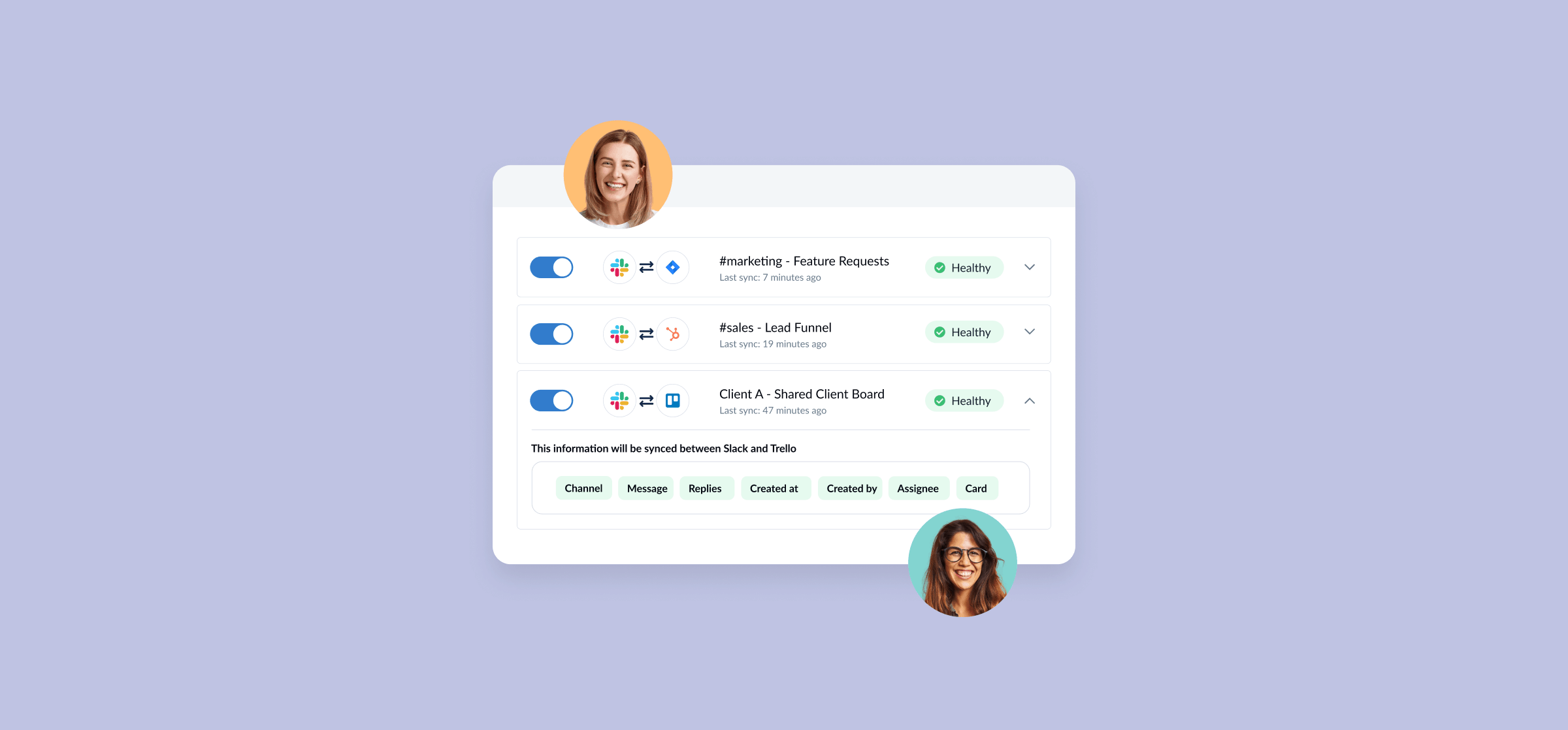Click the Card sync tag
Screen dimensions: 1568x730
pos(975,488)
